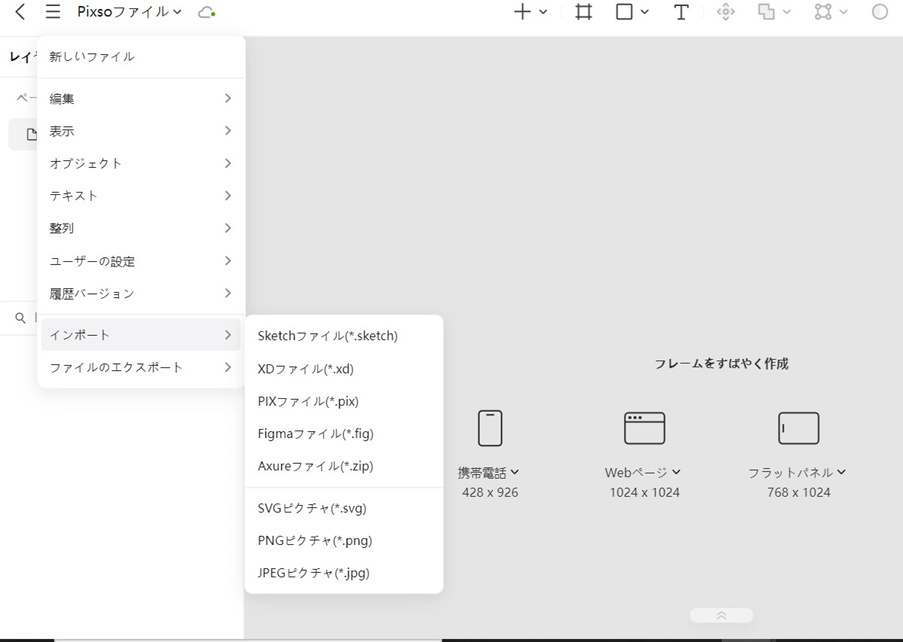The image size is (903, 642).
Task: Import a Figmaファイル(*.fig)
Action: click(x=344, y=434)
